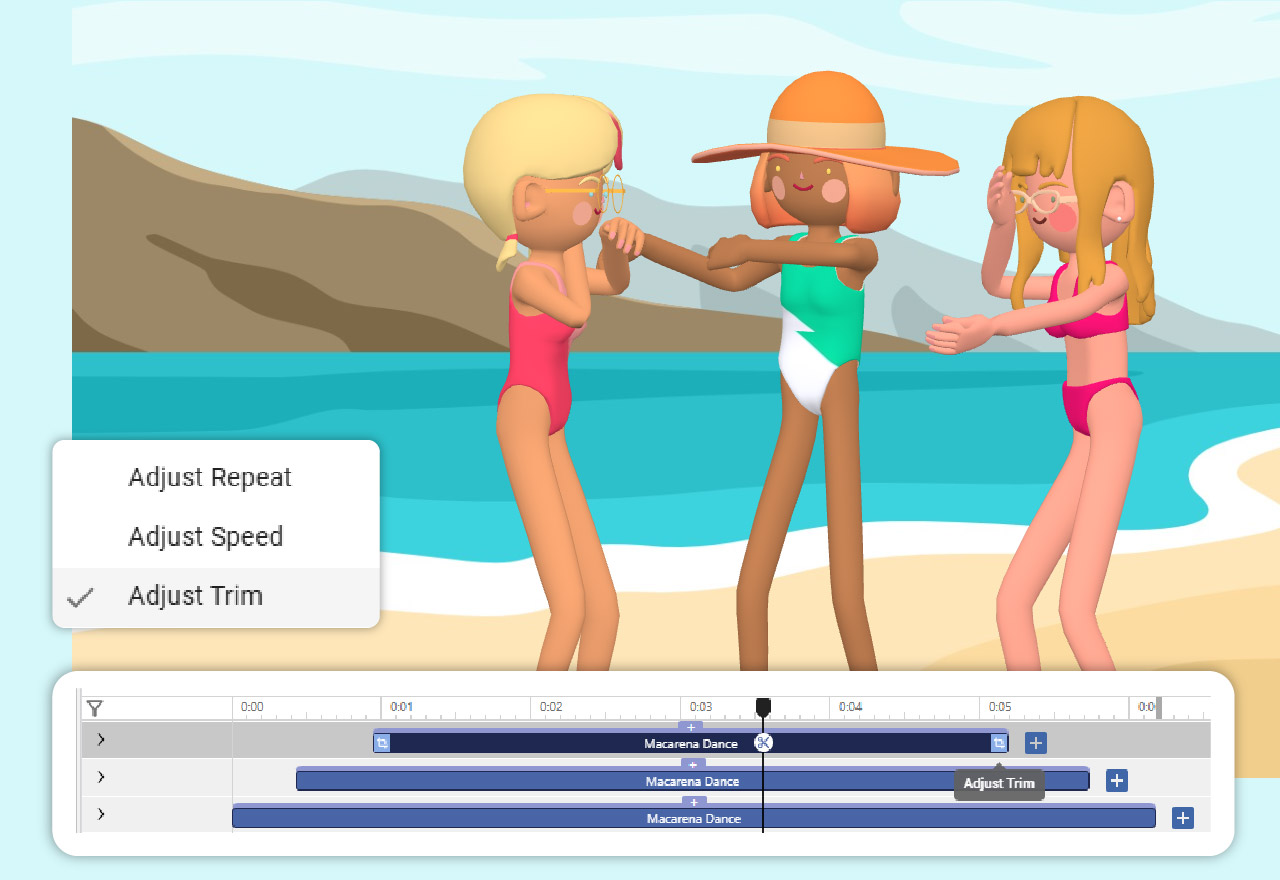
Task: Click left trim handle of selected clip
Action: (382, 743)
